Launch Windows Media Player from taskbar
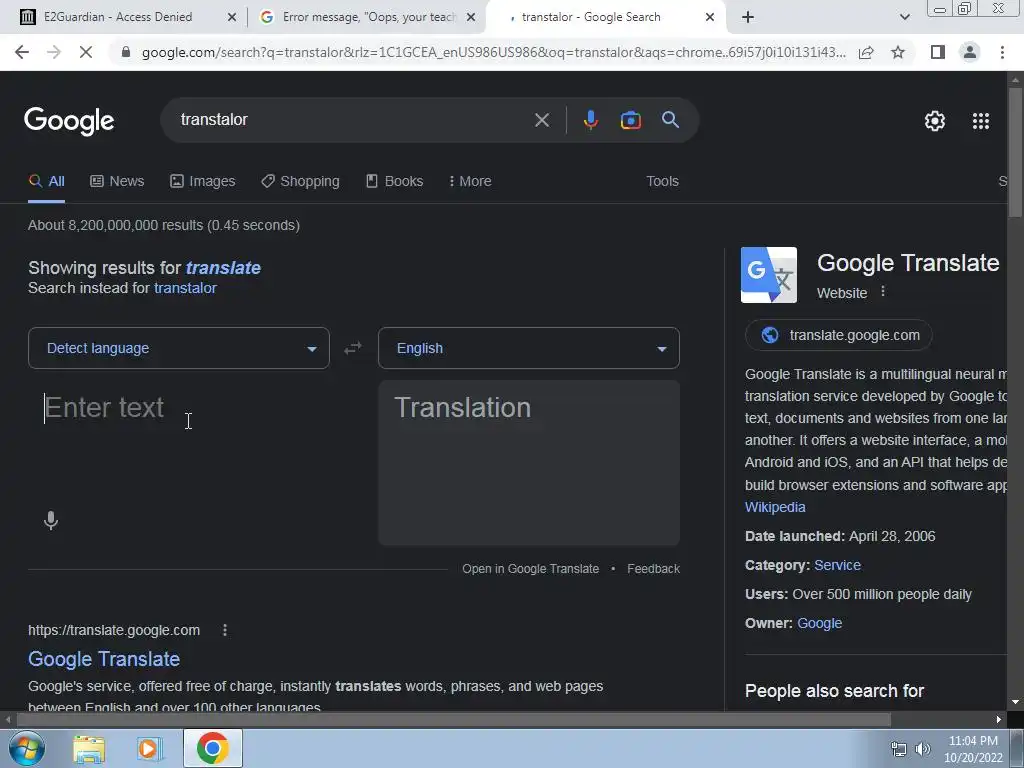This screenshot has width=1024, height=768. coord(150,749)
